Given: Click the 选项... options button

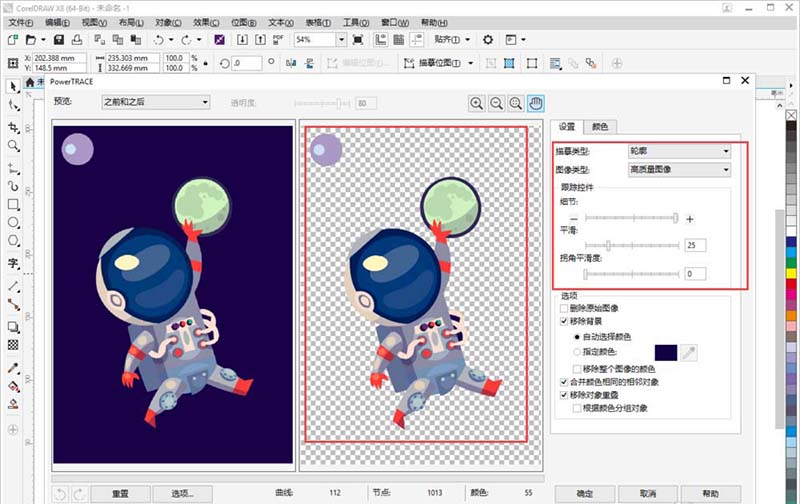Looking at the screenshot, I should [182, 493].
